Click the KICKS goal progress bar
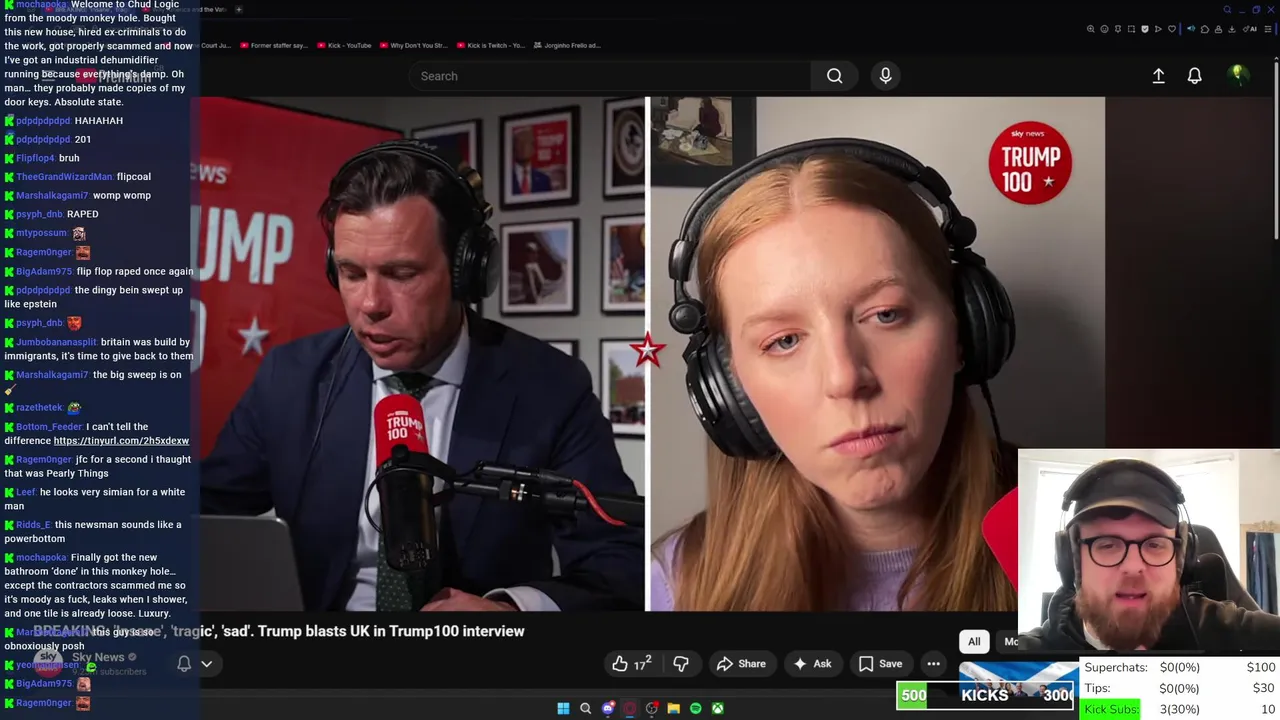 click(985, 695)
